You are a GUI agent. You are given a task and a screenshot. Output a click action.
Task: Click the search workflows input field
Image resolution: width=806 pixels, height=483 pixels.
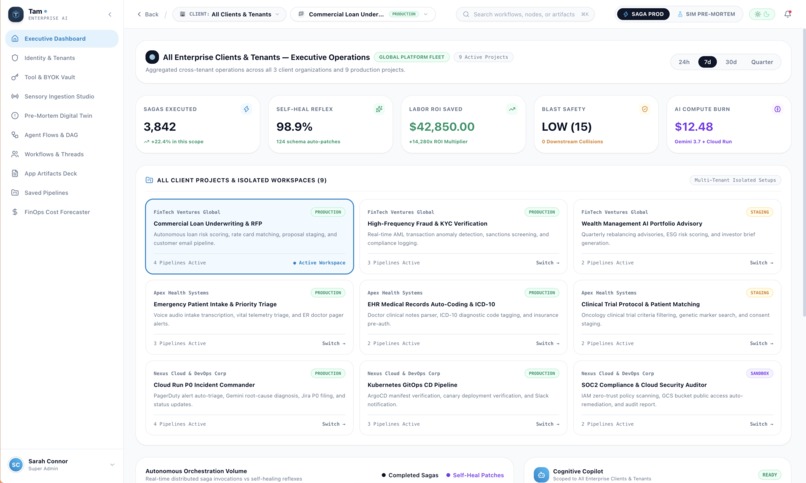point(525,14)
